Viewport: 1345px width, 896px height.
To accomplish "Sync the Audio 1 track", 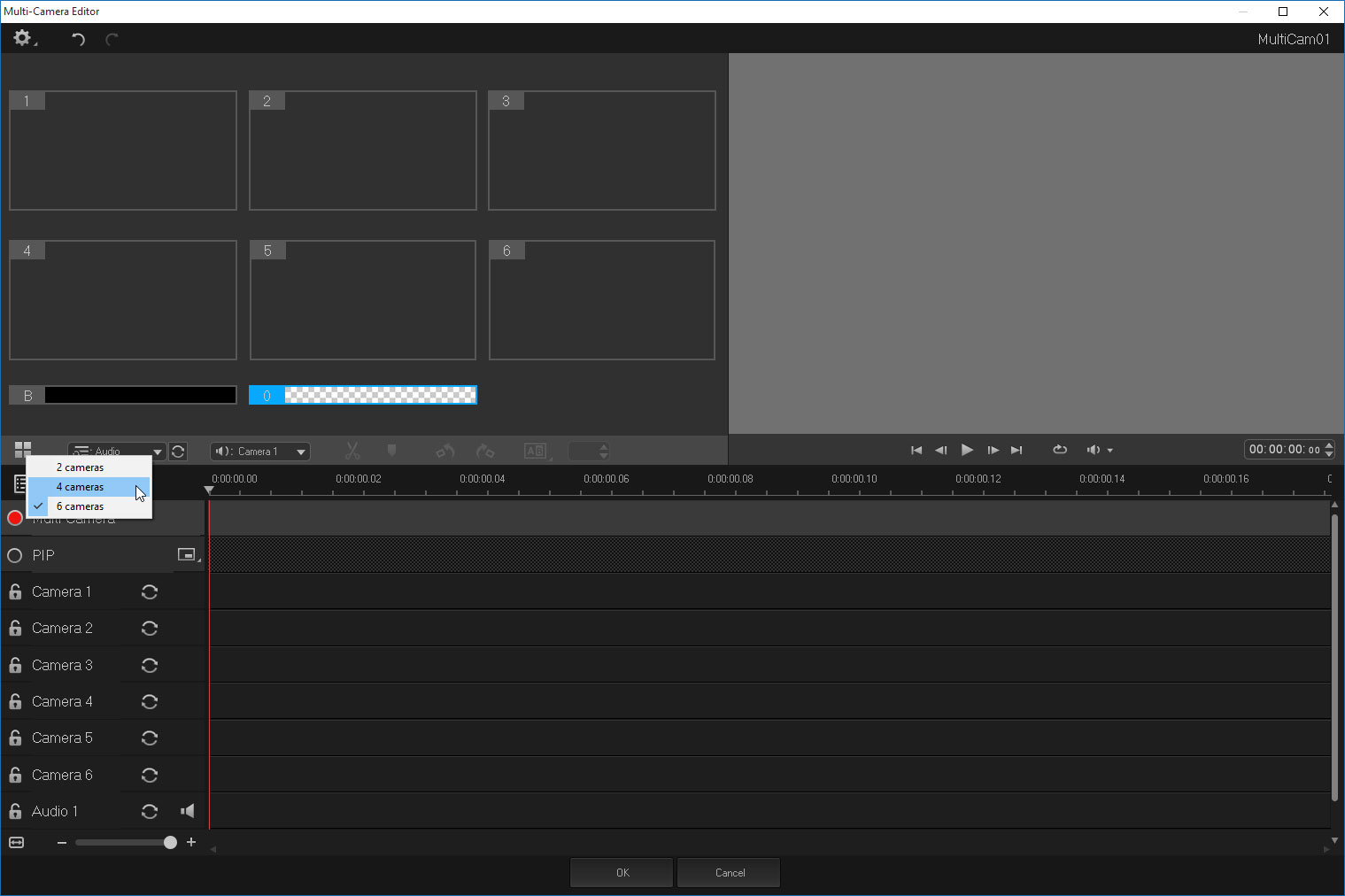I will [x=150, y=811].
